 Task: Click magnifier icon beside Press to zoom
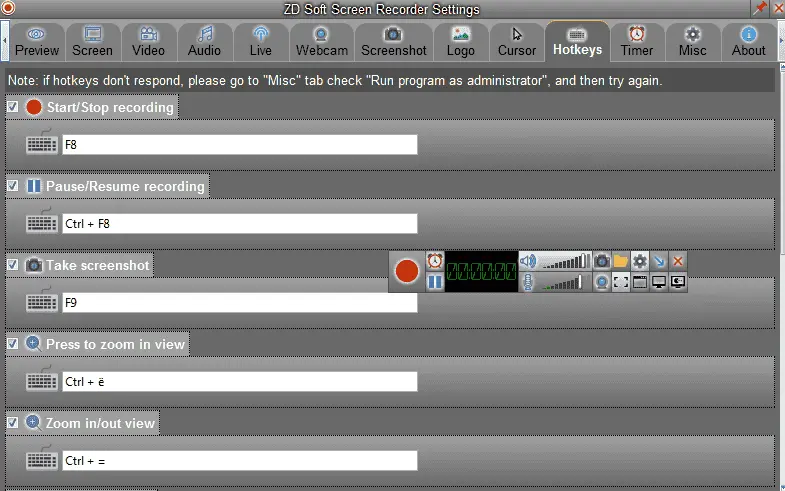point(34,344)
